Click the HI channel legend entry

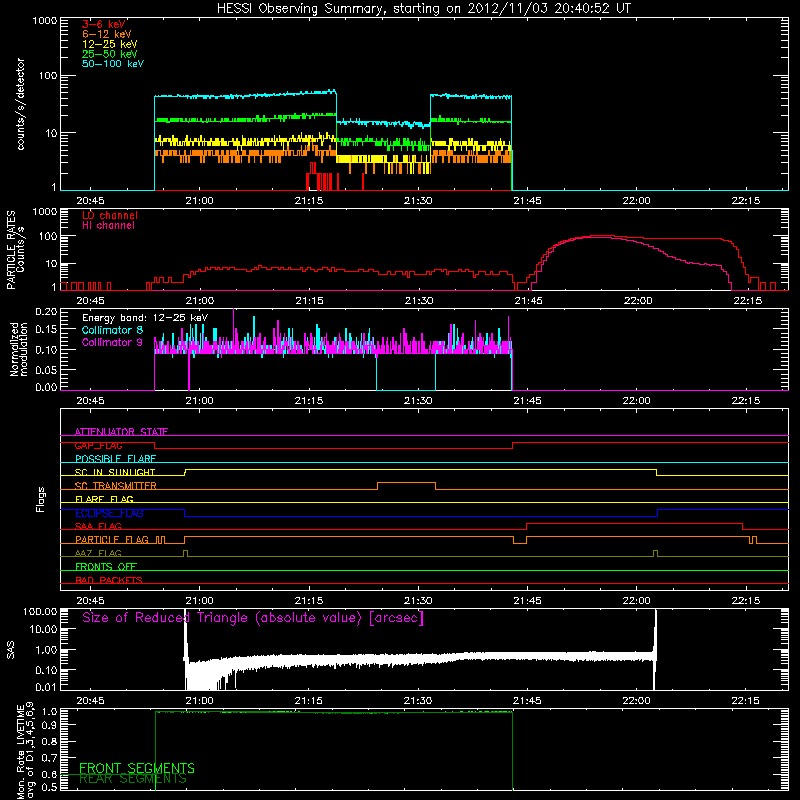(x=108, y=225)
